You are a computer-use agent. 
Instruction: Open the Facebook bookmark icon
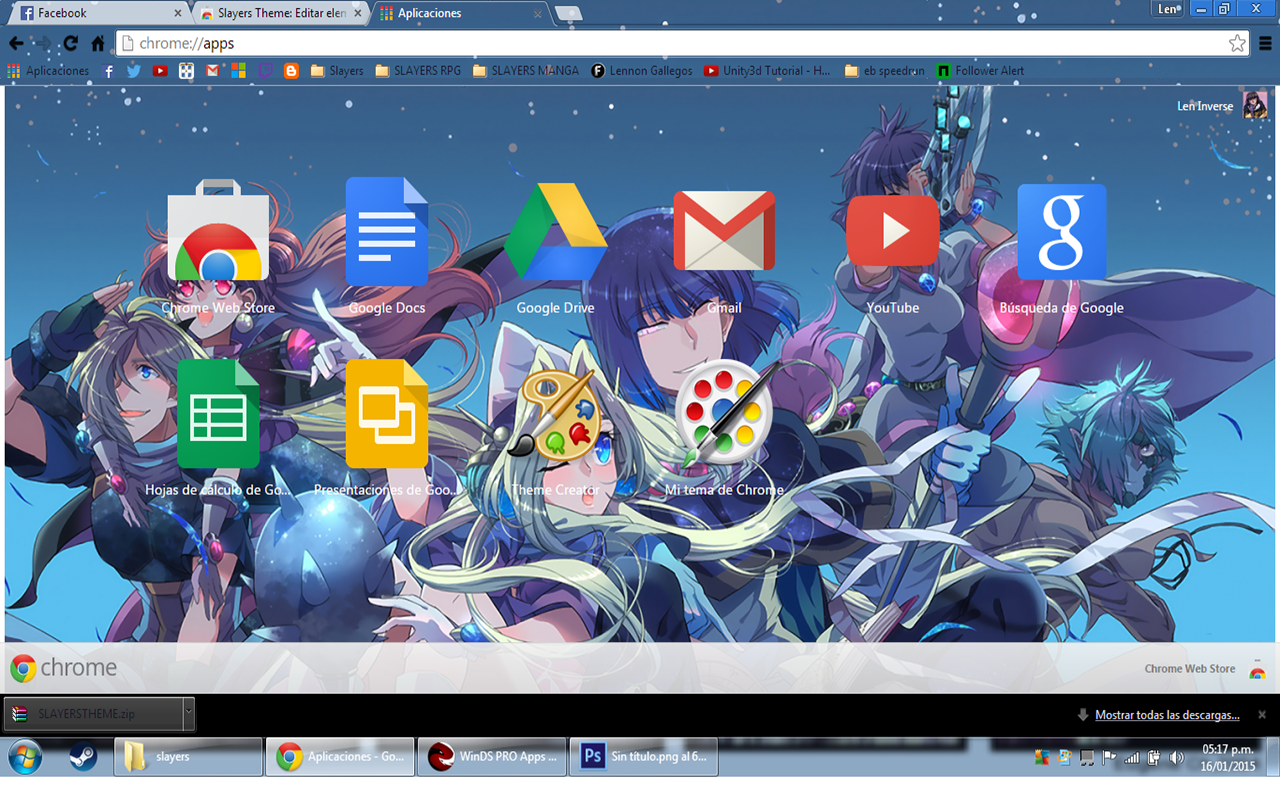click(x=109, y=71)
